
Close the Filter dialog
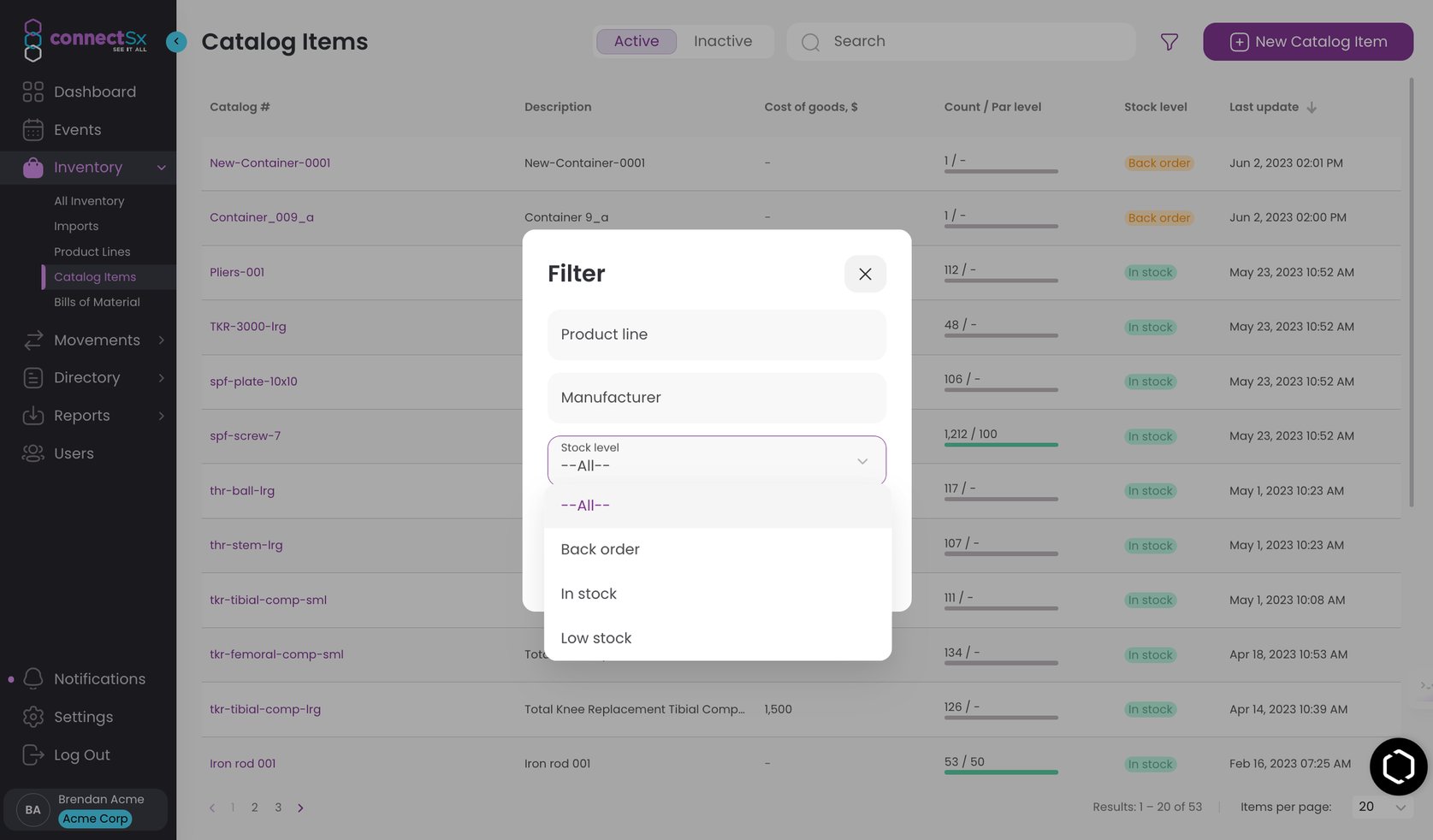click(865, 274)
